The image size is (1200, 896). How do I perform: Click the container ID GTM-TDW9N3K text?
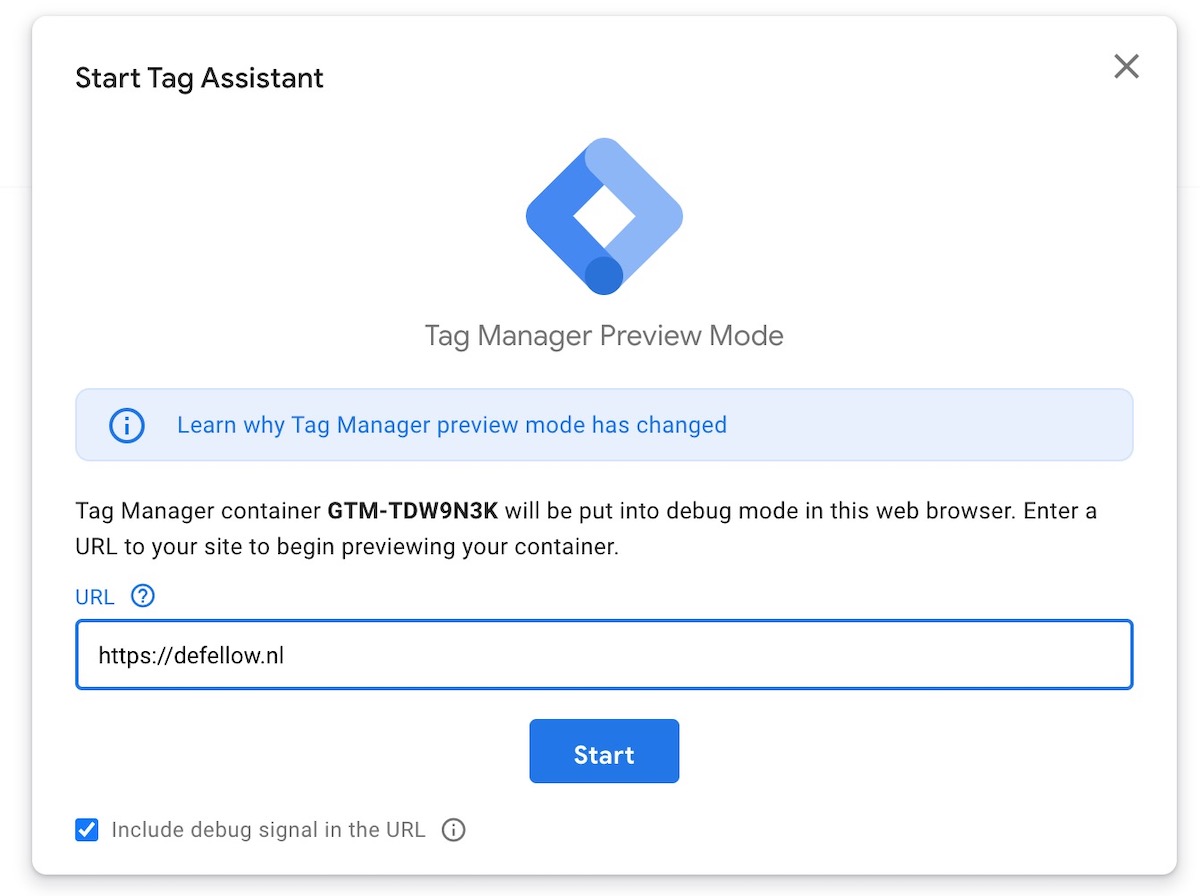point(412,511)
